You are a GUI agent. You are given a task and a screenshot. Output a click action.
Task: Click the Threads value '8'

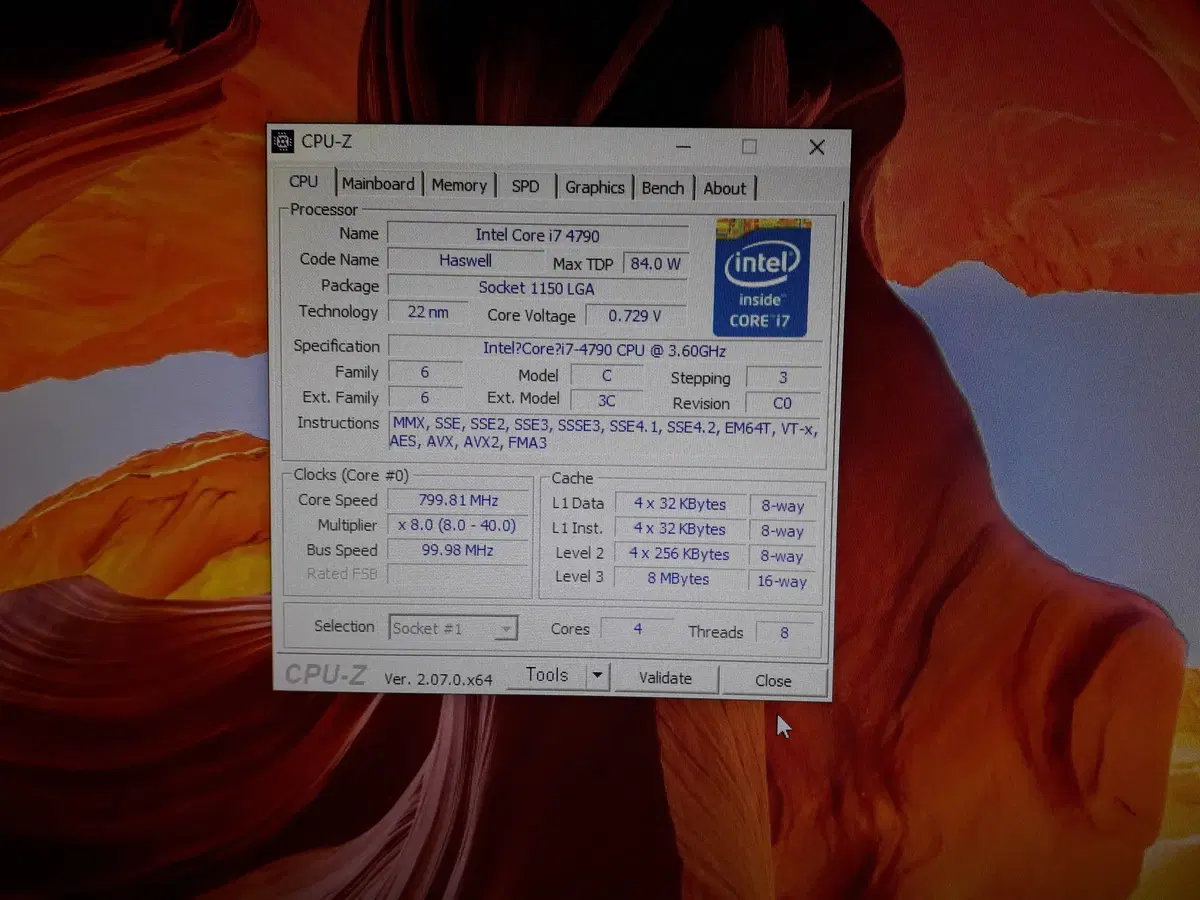[x=784, y=632]
